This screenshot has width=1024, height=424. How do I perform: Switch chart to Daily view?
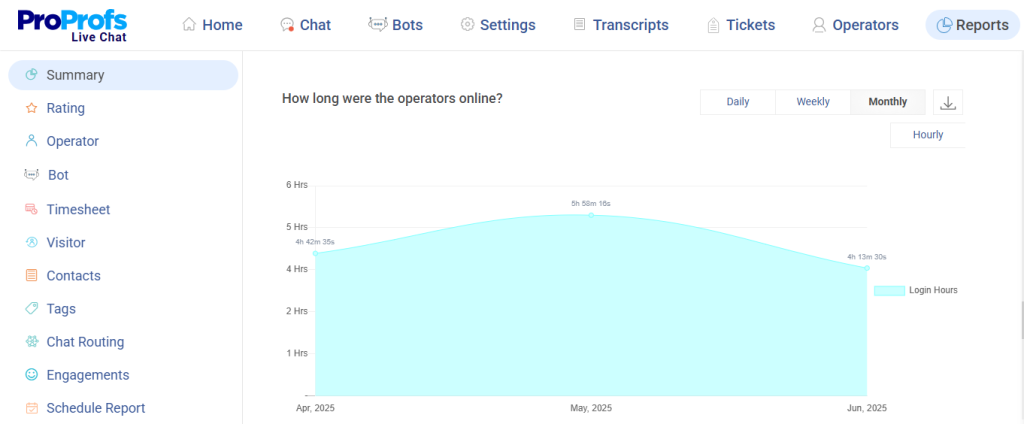coord(738,102)
